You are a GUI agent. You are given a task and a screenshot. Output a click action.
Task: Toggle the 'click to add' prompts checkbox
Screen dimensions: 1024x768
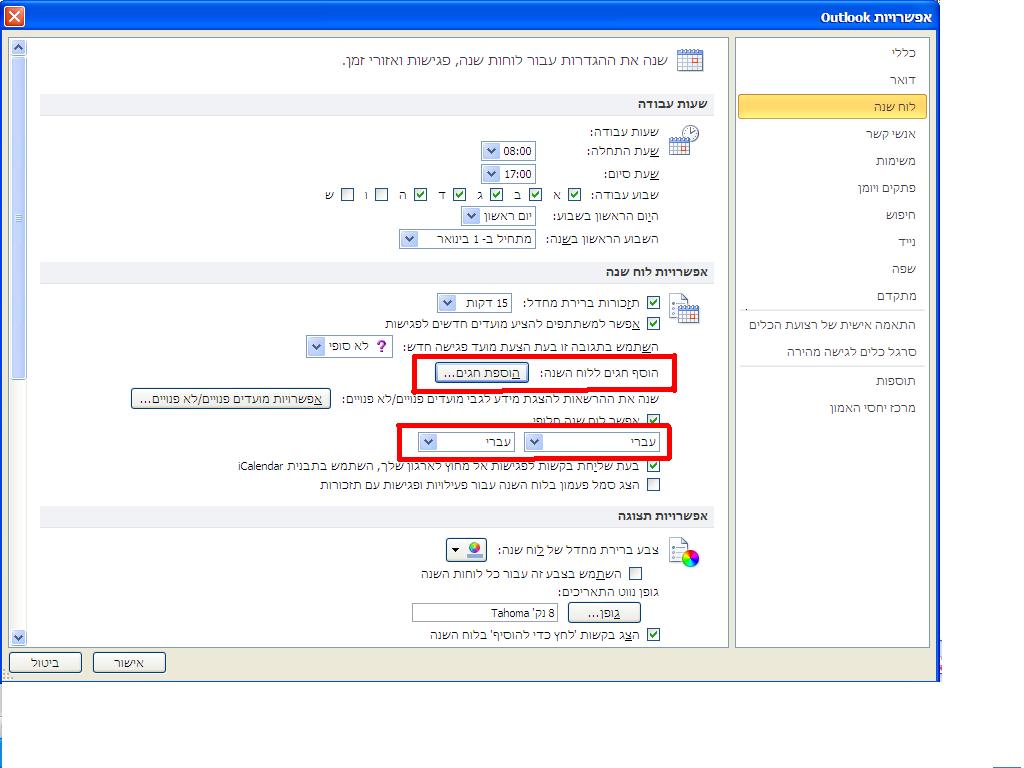(x=653, y=634)
